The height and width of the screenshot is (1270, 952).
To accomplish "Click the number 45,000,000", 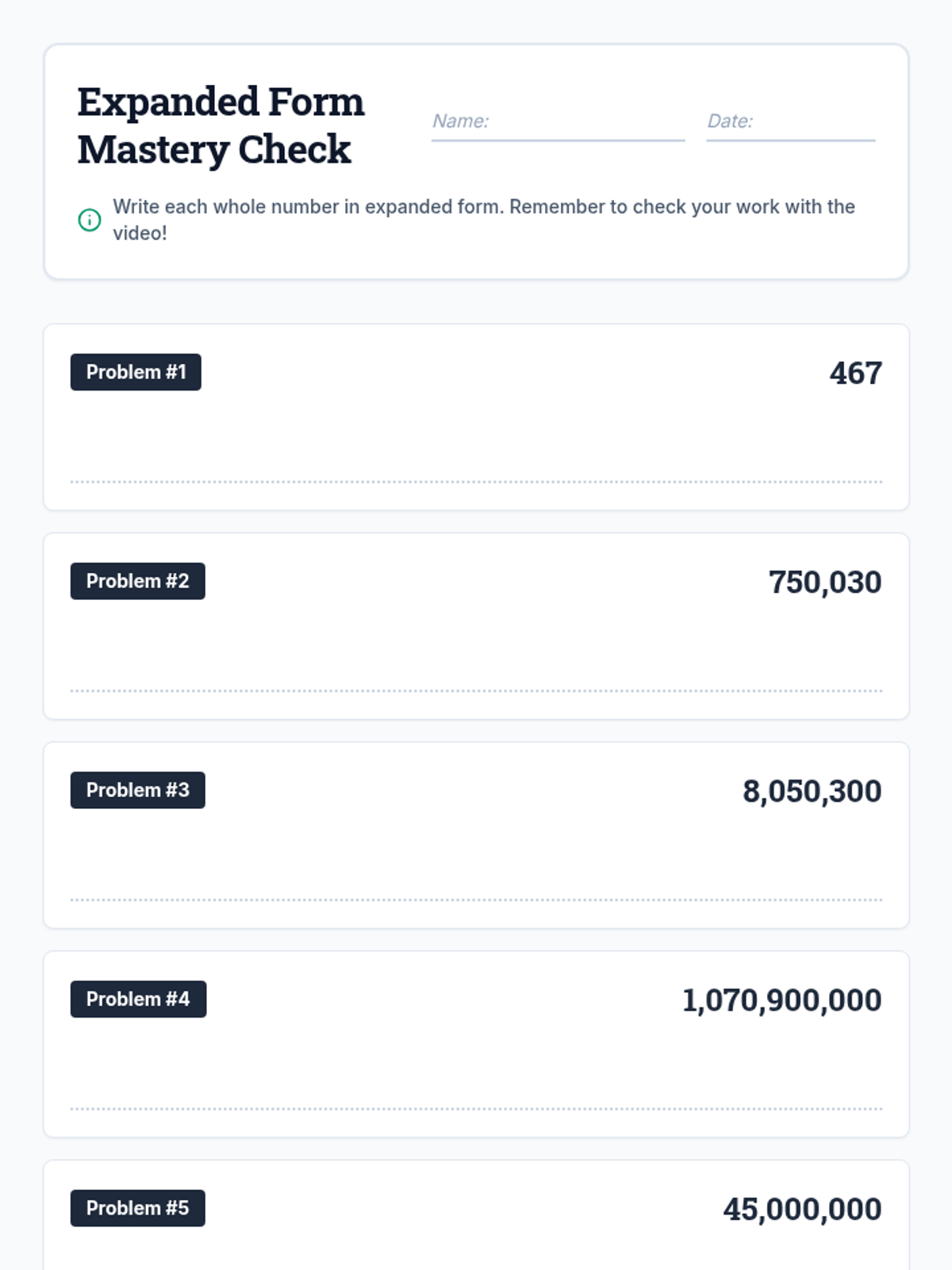I will [802, 1209].
